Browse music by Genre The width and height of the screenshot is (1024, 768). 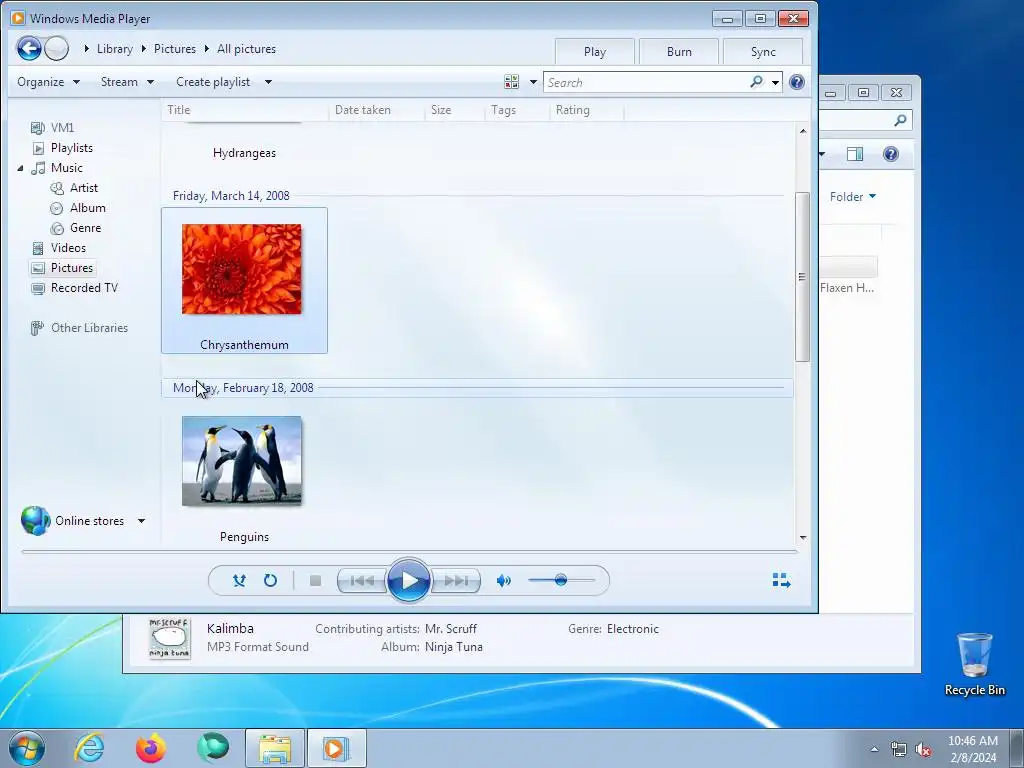point(86,228)
